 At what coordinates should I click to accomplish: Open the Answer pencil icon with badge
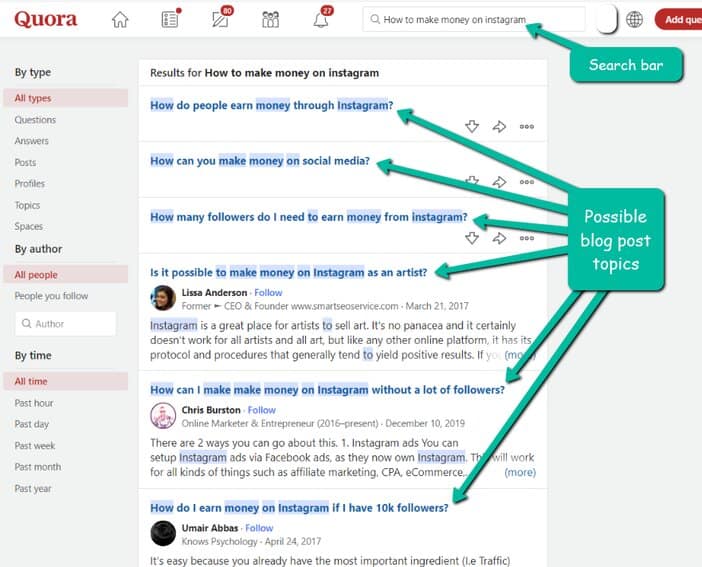pos(221,19)
